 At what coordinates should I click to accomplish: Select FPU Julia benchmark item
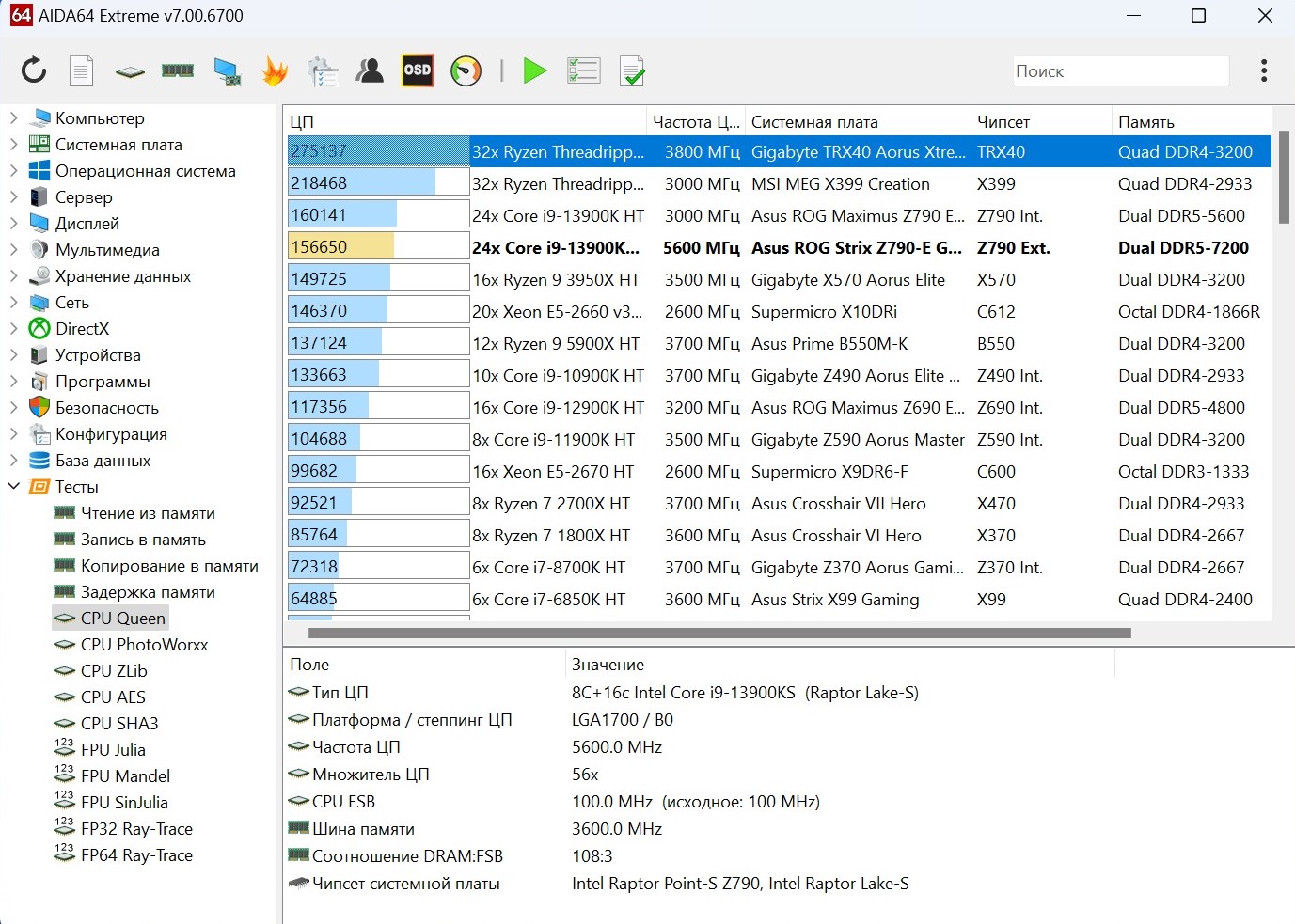point(113,750)
